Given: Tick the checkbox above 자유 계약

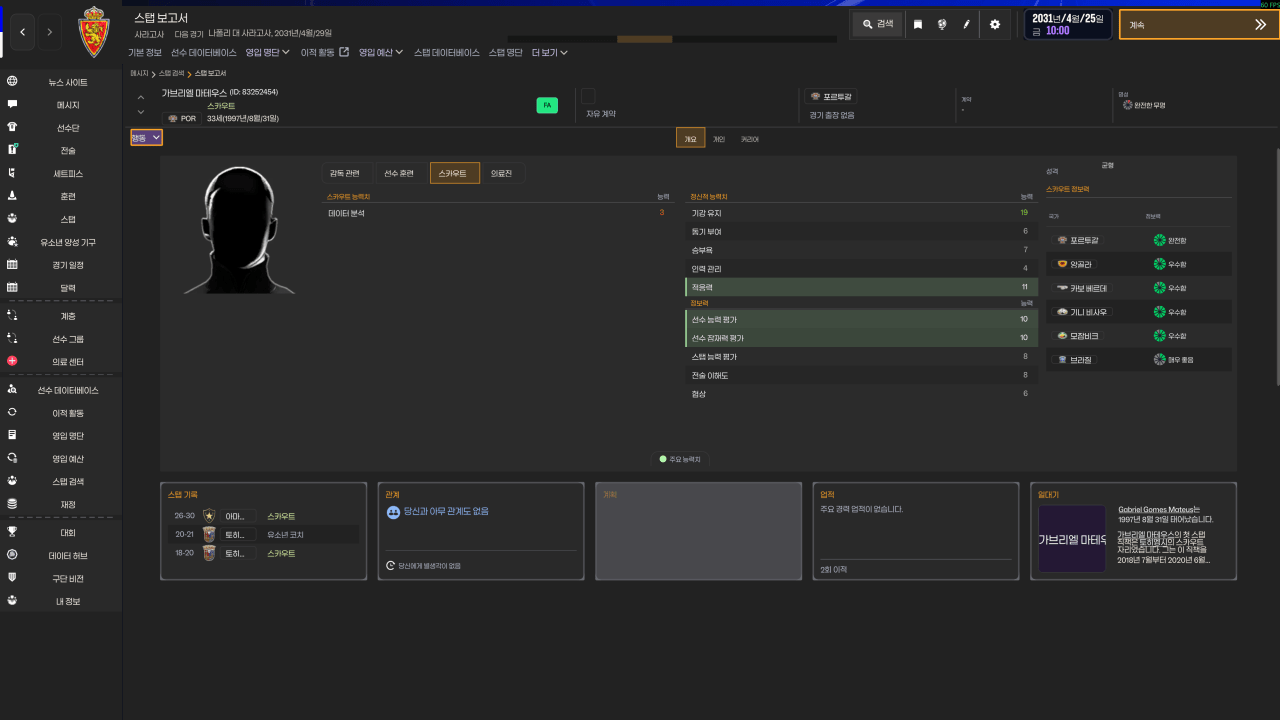Looking at the screenshot, I should click(588, 96).
